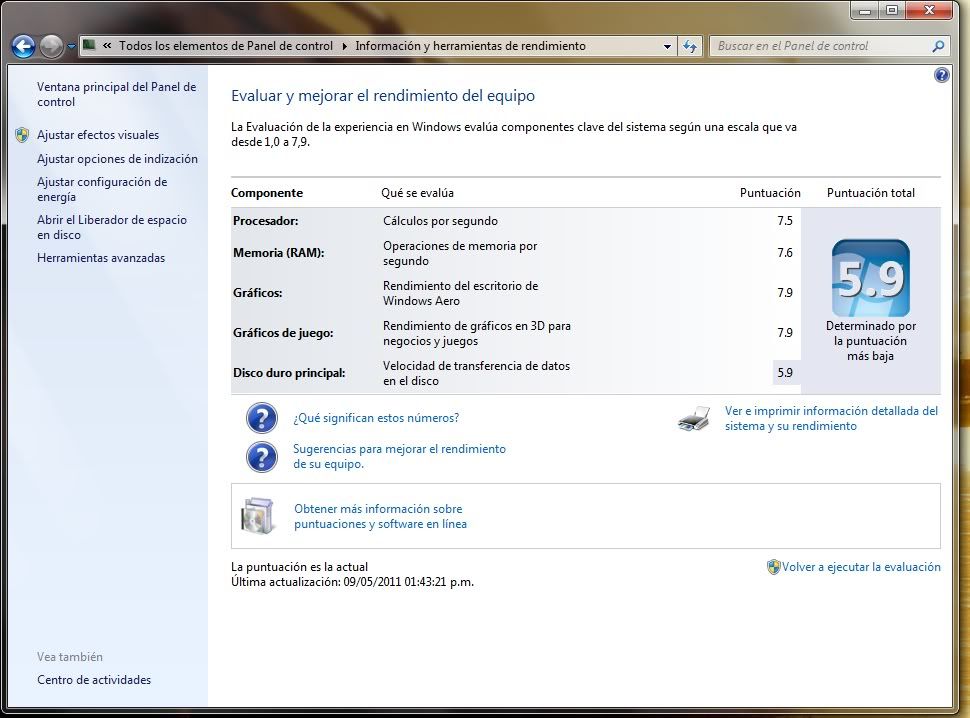Click the double chevron in address bar
The image size is (970, 718).
[x=107, y=46]
